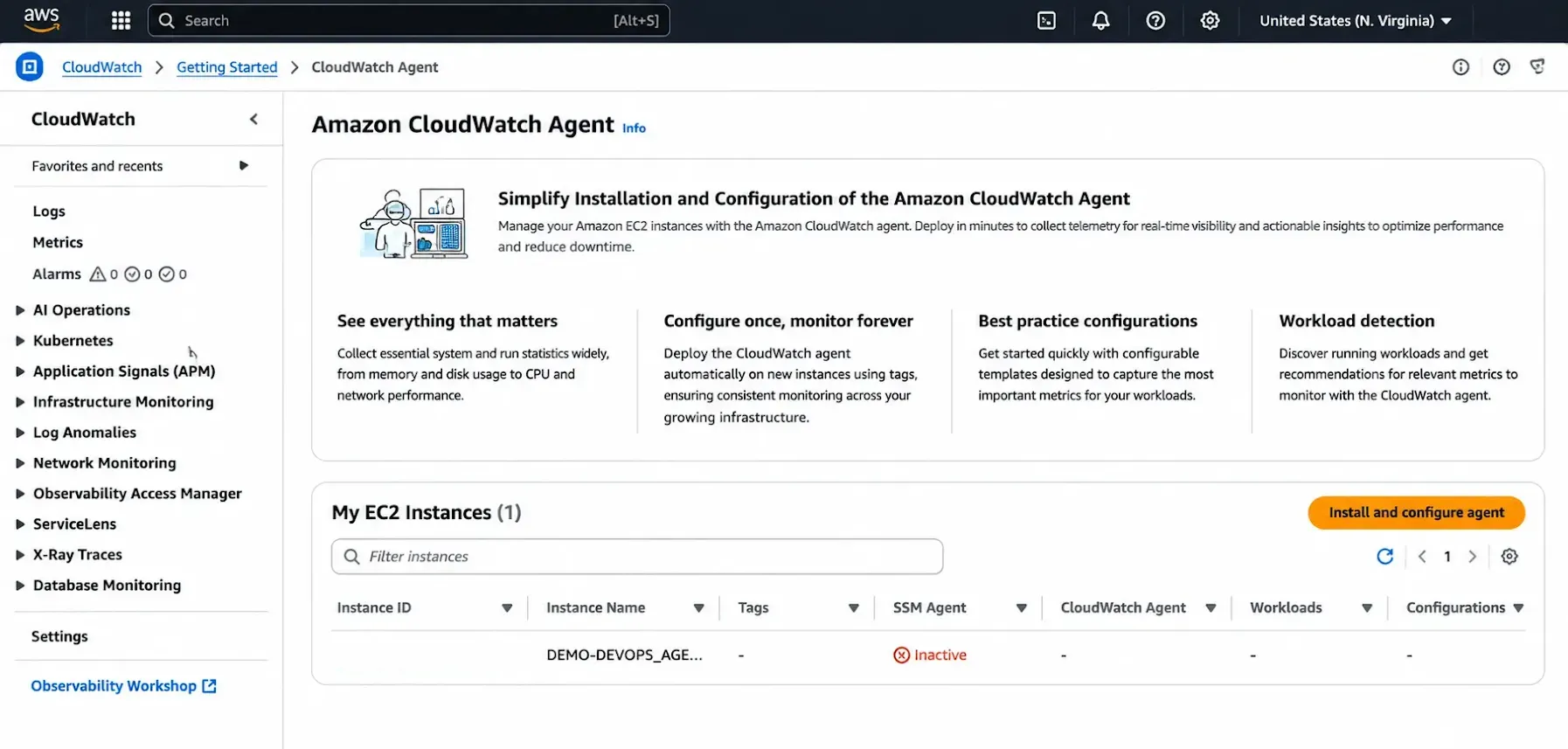Sort by the CloudWatch Agent column arrow
Viewport: 1568px width, 749px height.
[x=1211, y=608]
